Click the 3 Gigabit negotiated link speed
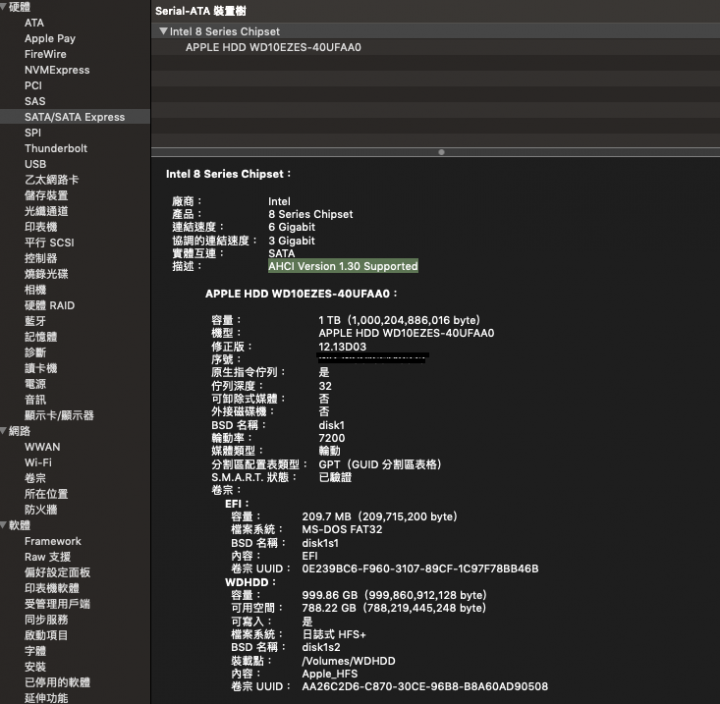This screenshot has height=704, width=720. [292, 241]
